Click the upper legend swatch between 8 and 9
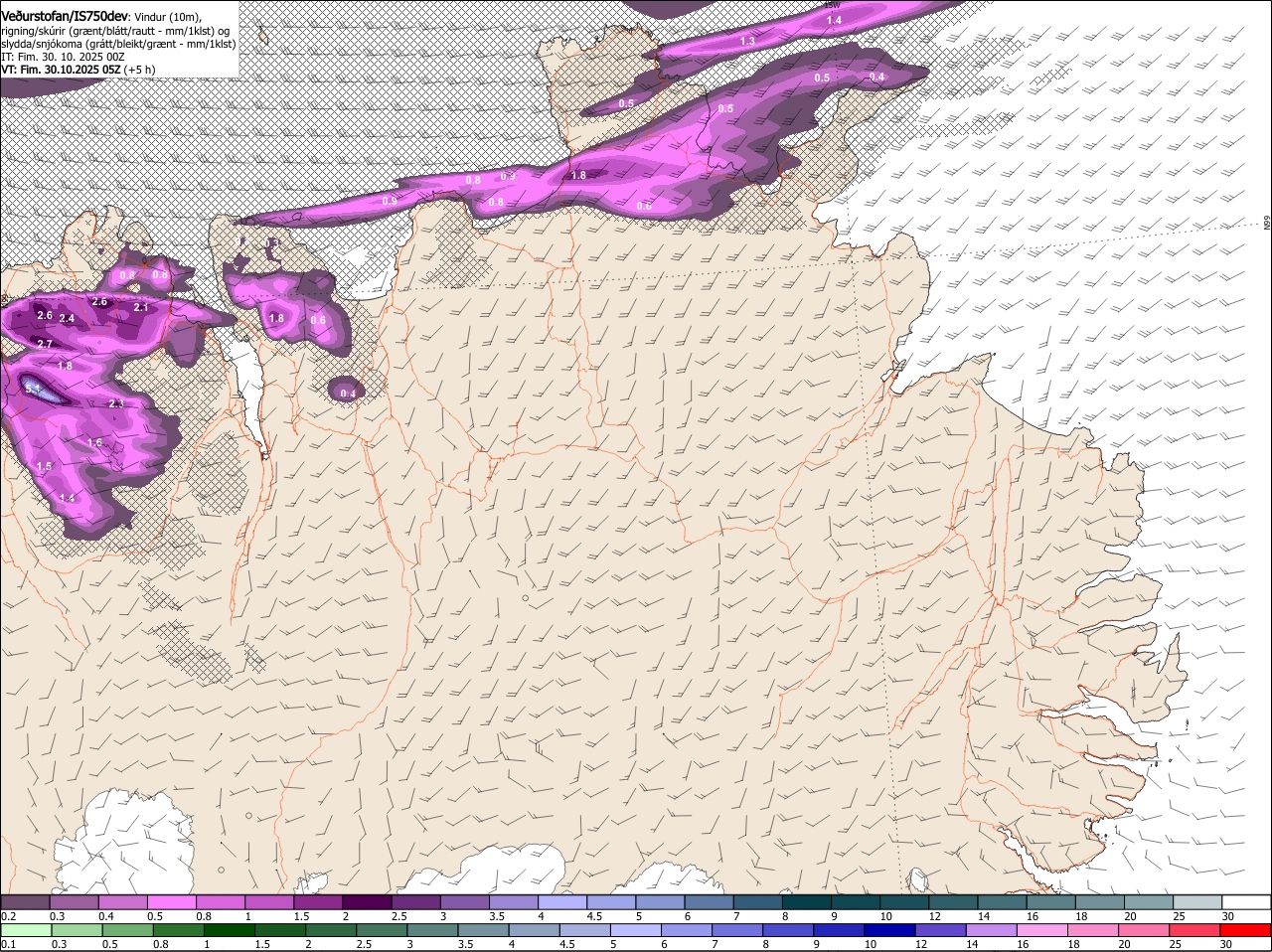This screenshot has height=952, width=1272. point(804,901)
